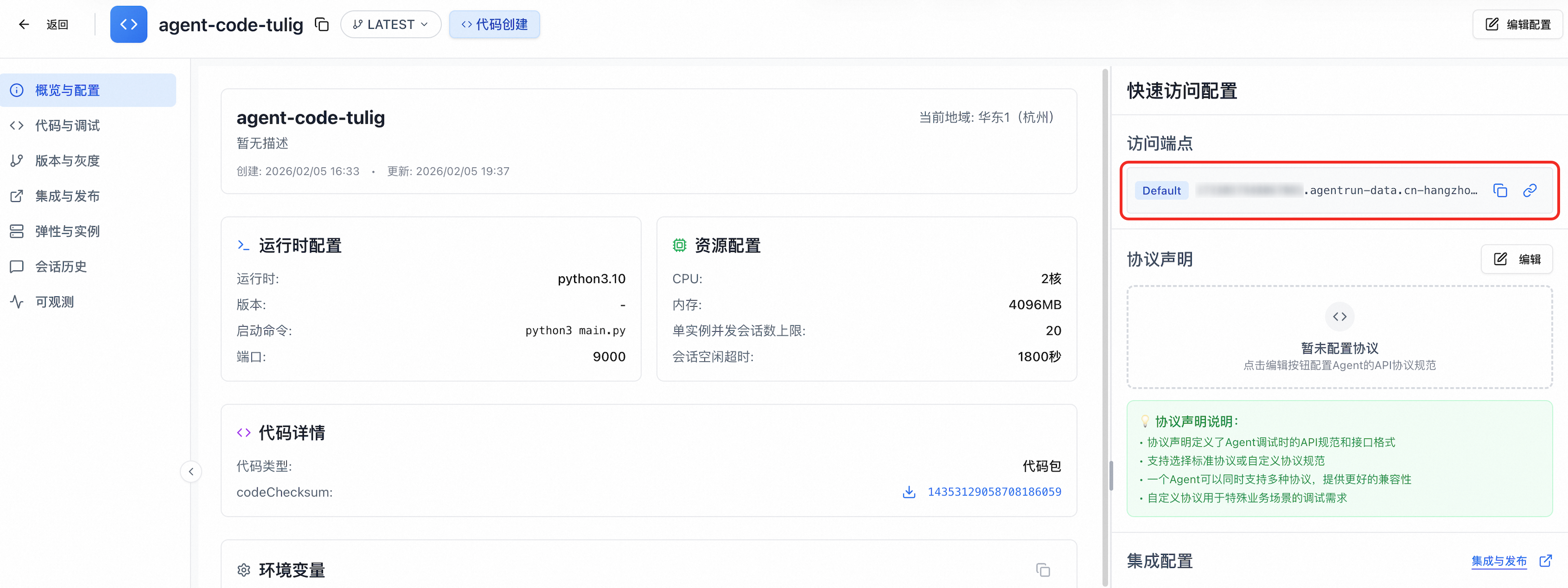
Task: Copy environment variables with copy icon
Action: pos(1043,570)
